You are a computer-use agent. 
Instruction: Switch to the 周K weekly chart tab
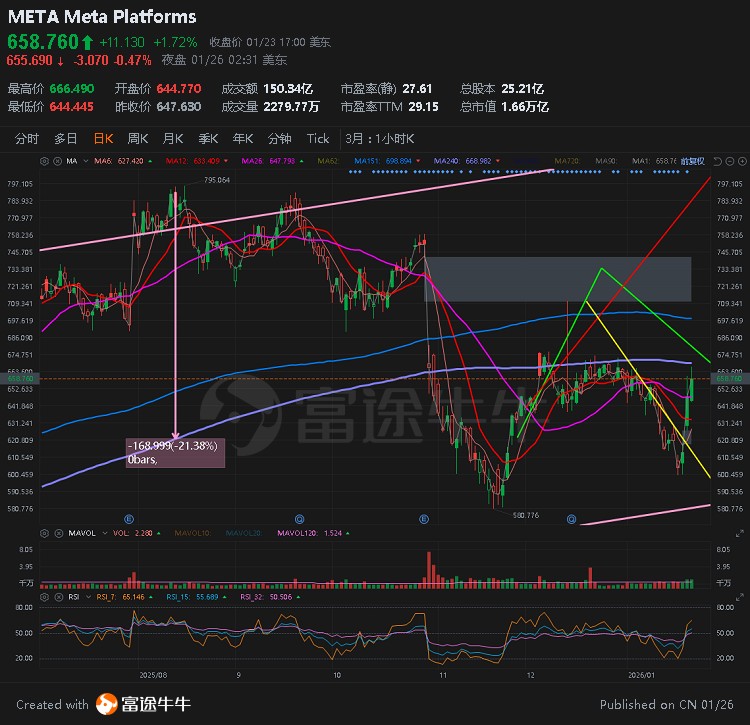click(138, 139)
